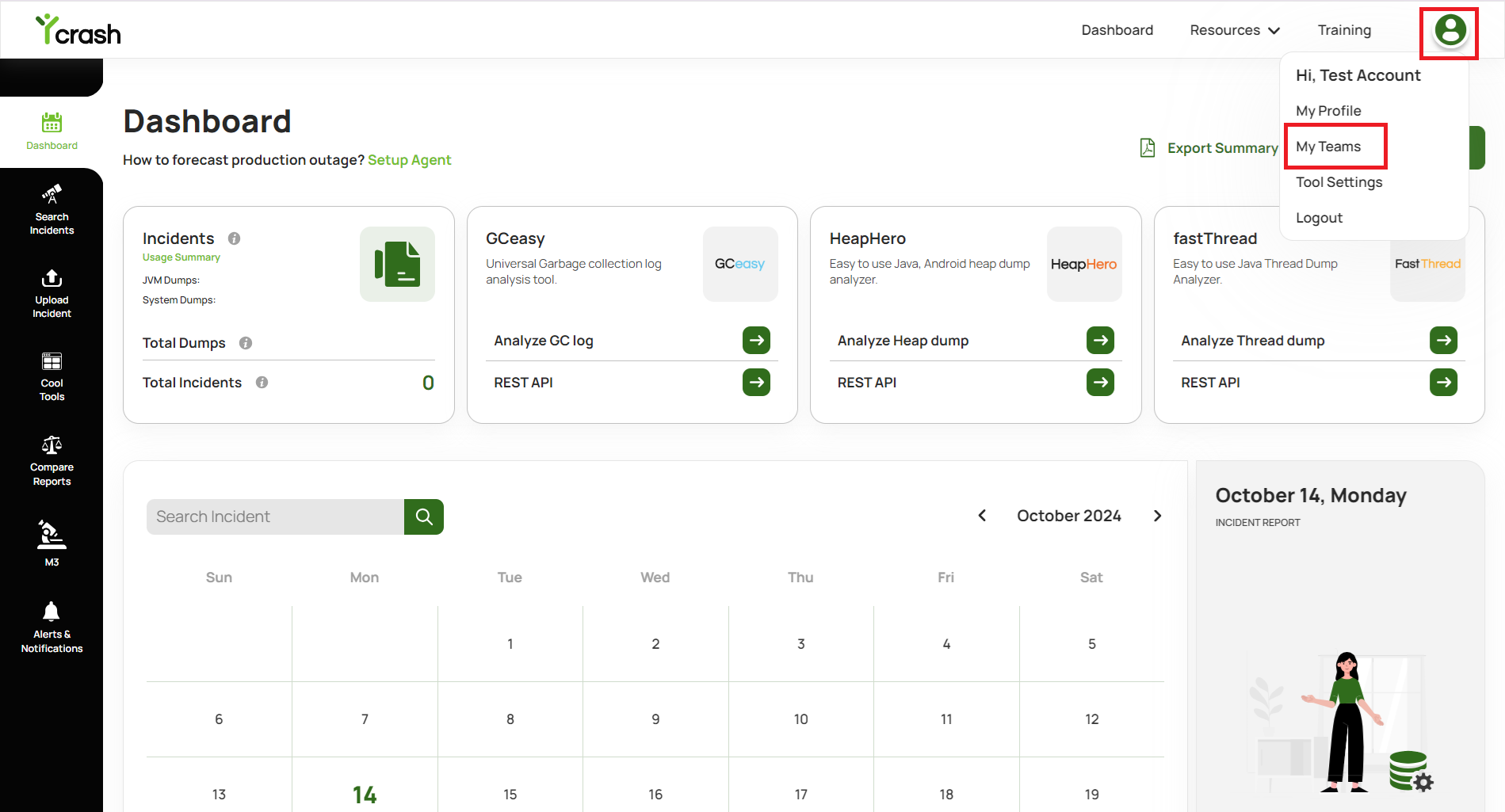Click the Analyze Thread dump arrow
The height and width of the screenshot is (812, 1505).
(1443, 341)
